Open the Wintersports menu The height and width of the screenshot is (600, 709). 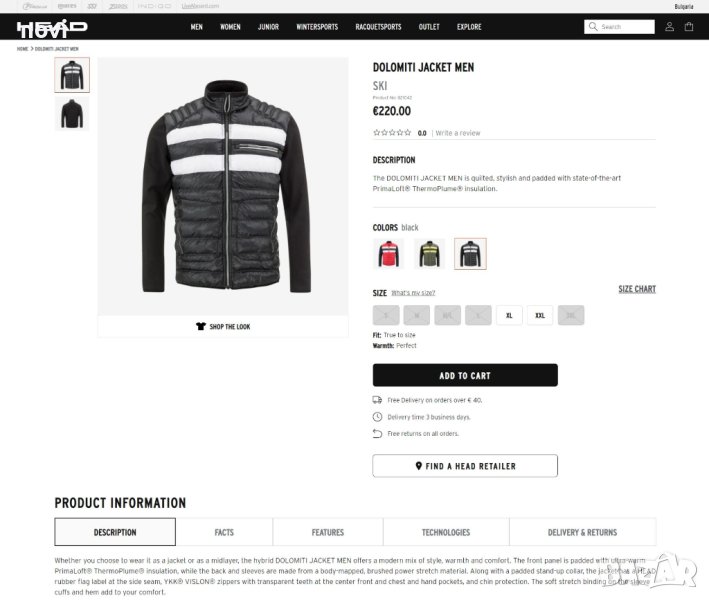(x=317, y=27)
